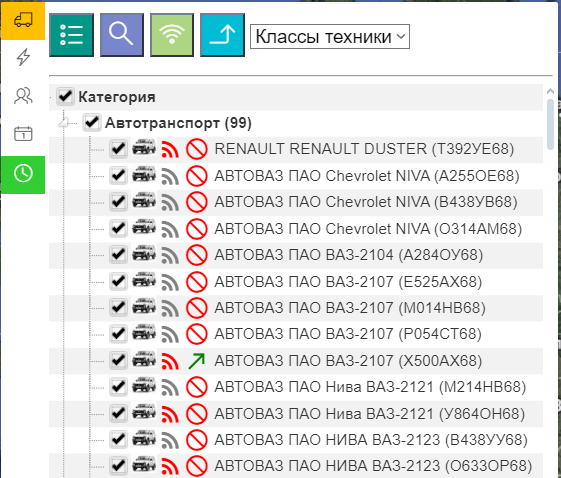This screenshot has height=478, width=561.
Task: Uncheck the RENAULT DUSTER (Т392УЕ68) checkbox
Action: 118,148
